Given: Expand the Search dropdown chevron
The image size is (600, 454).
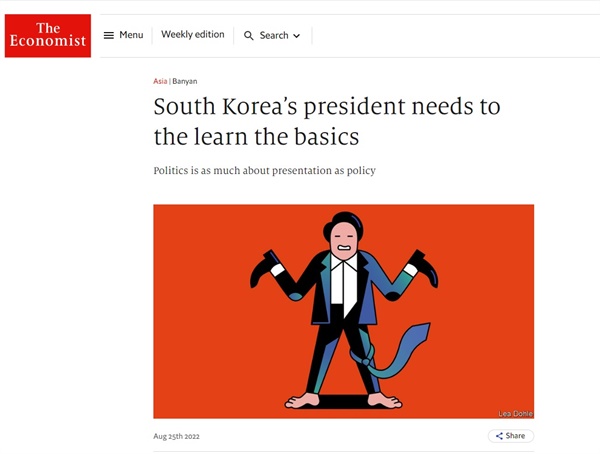Looking at the screenshot, I should 297,36.
